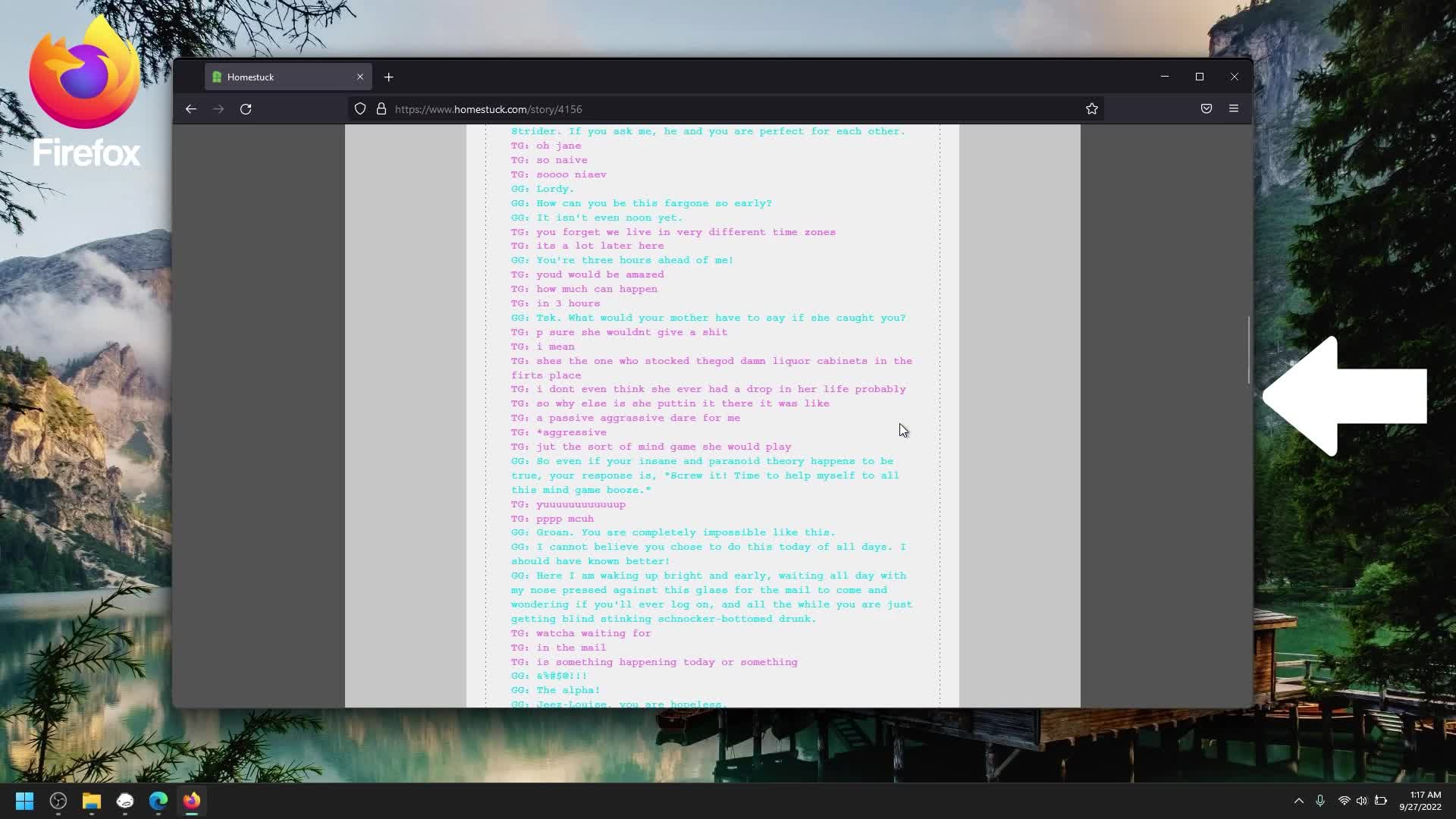The image size is (1456, 819).
Task: Minimize the Firefox window
Action: [x=1165, y=77]
